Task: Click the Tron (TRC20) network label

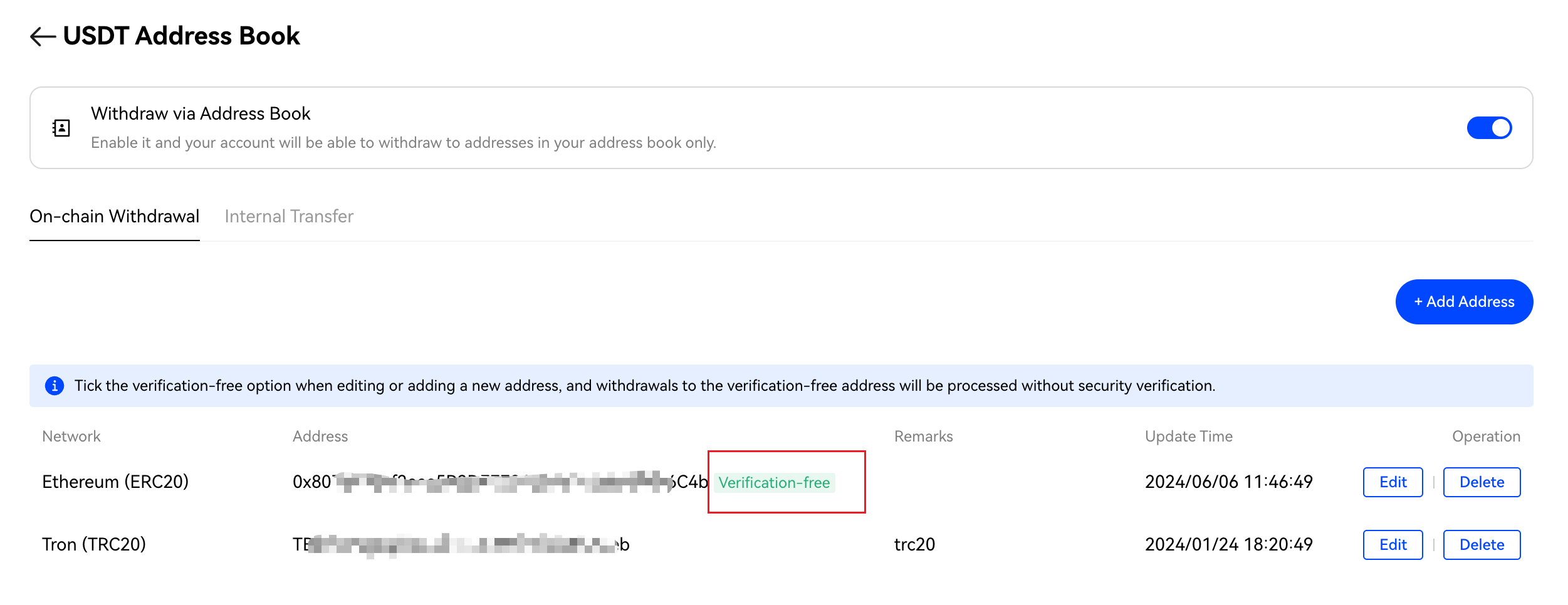Action: [94, 545]
